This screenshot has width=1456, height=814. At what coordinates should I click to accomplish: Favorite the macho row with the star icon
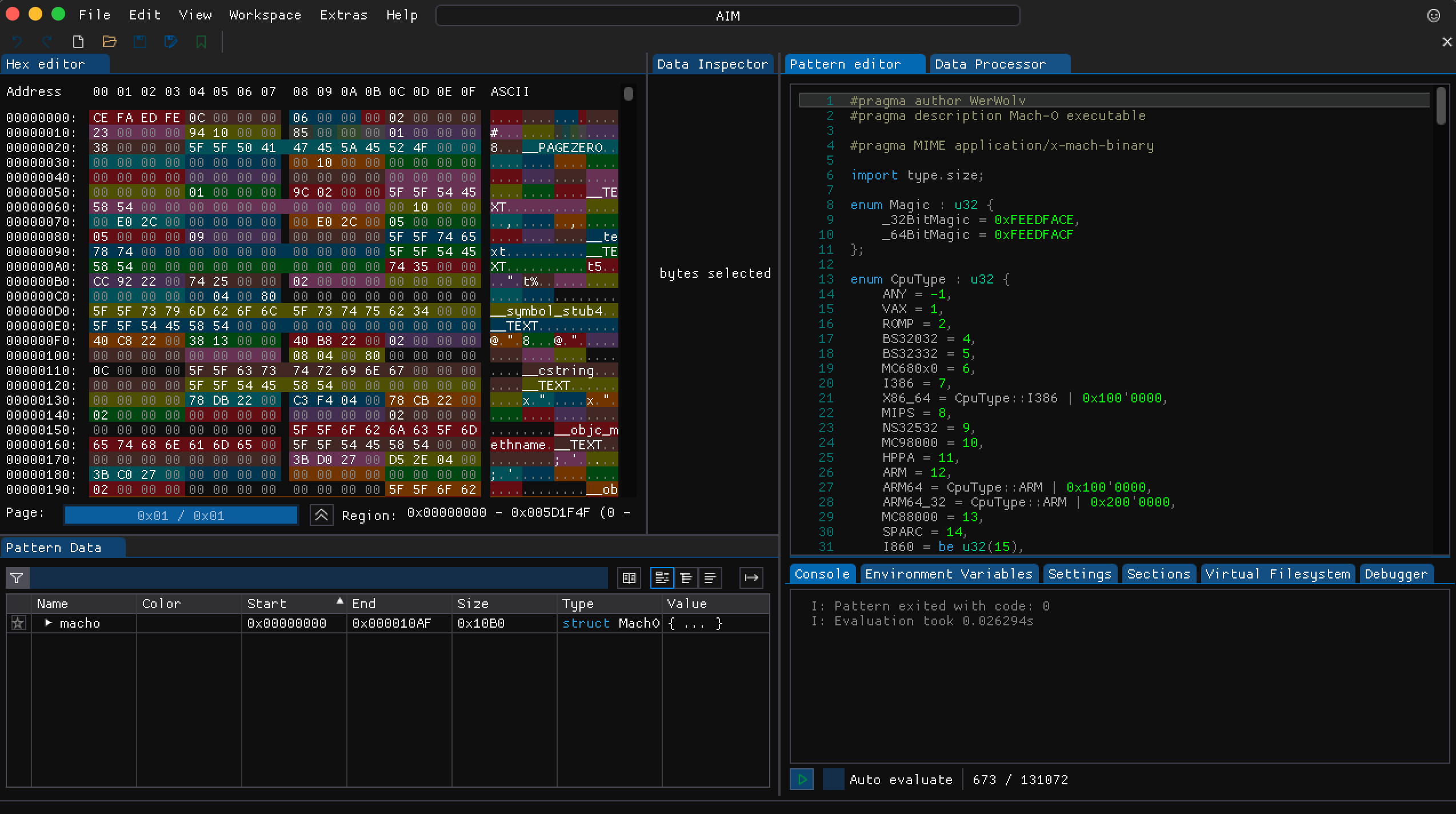[x=18, y=623]
